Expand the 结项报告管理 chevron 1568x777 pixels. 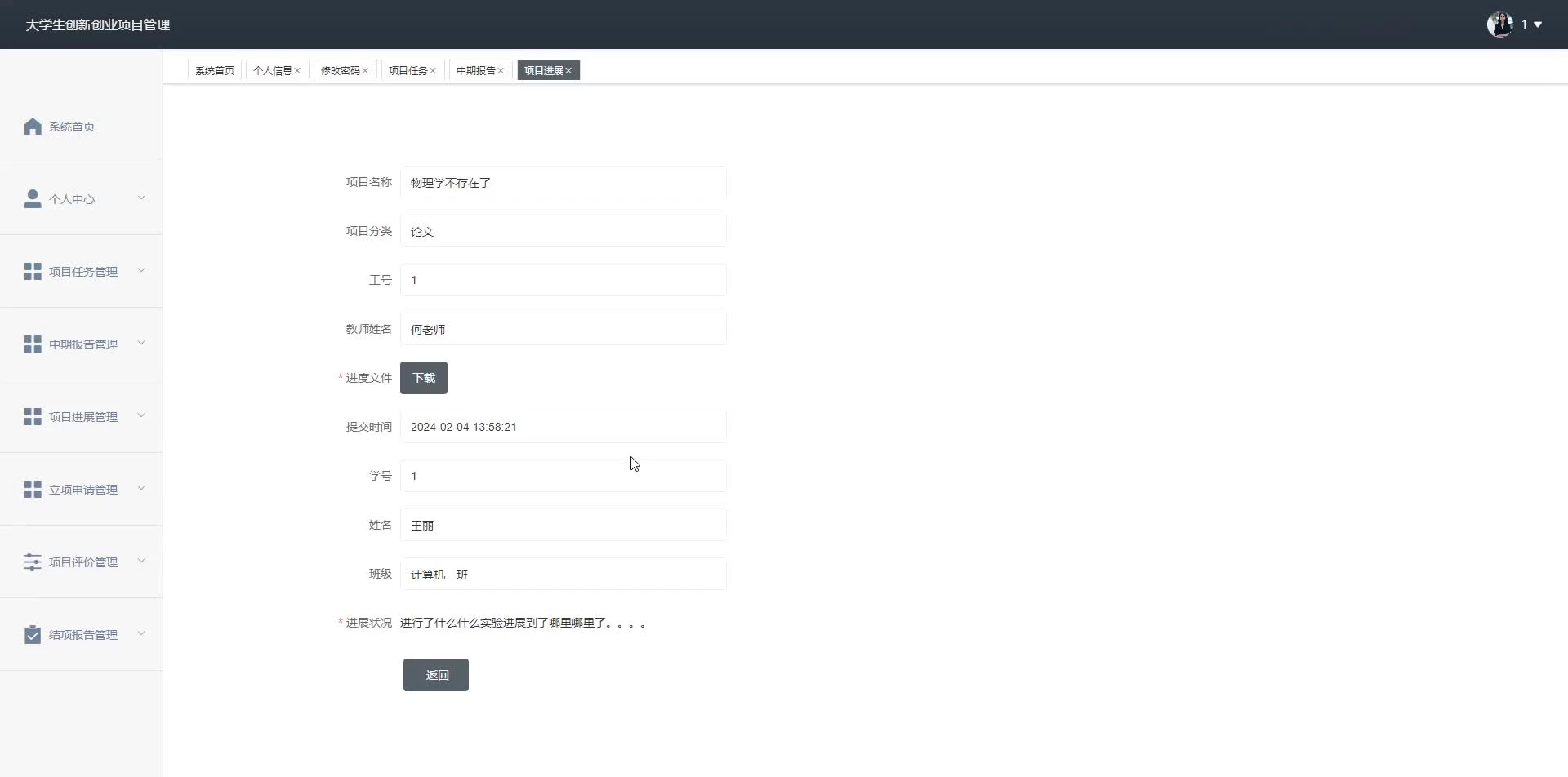141,633
